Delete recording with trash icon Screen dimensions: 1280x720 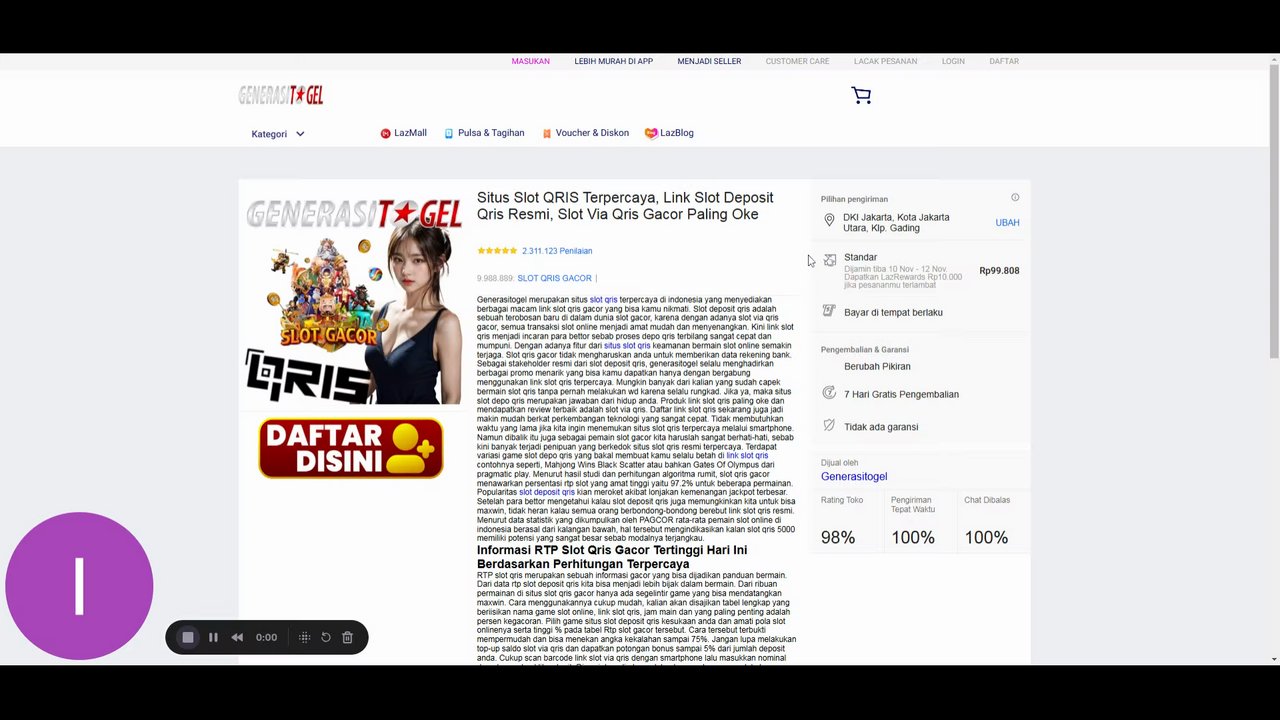click(348, 637)
